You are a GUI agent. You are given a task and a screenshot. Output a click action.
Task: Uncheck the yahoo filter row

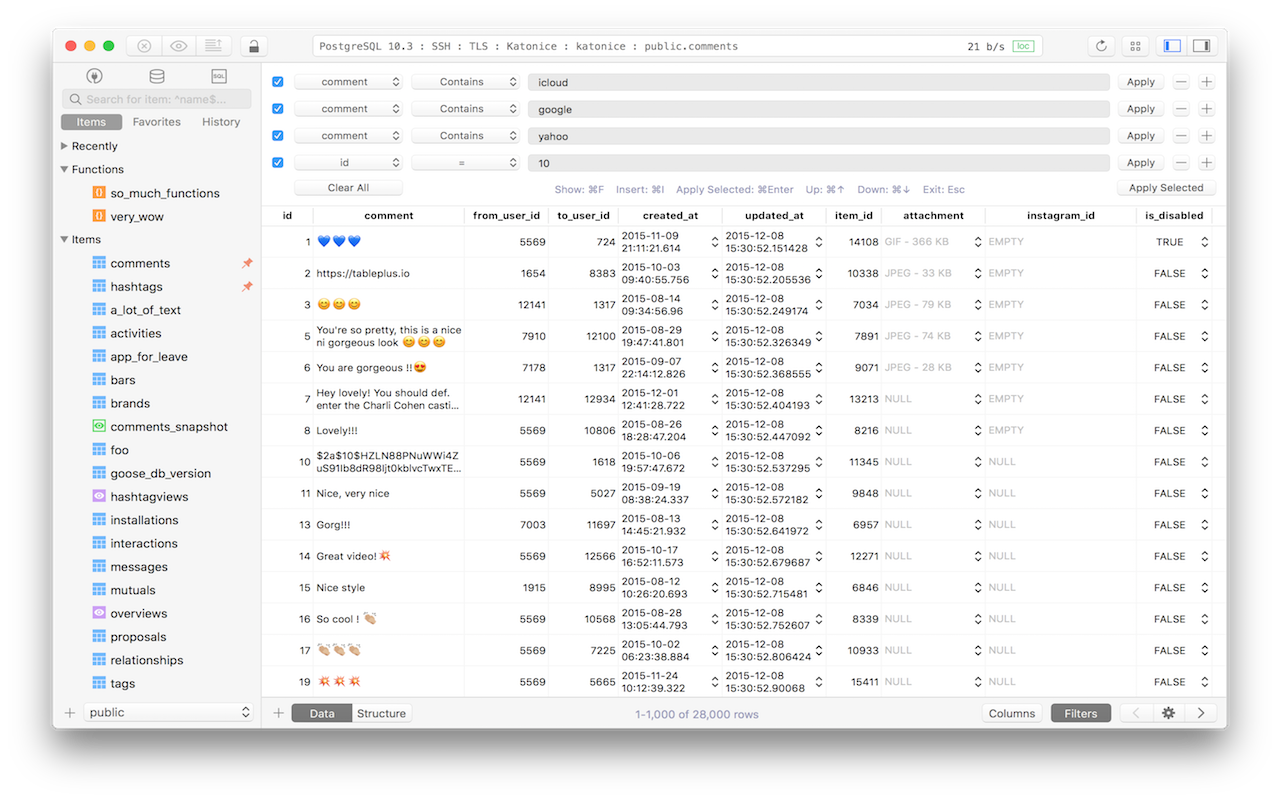pyautogui.click(x=277, y=135)
